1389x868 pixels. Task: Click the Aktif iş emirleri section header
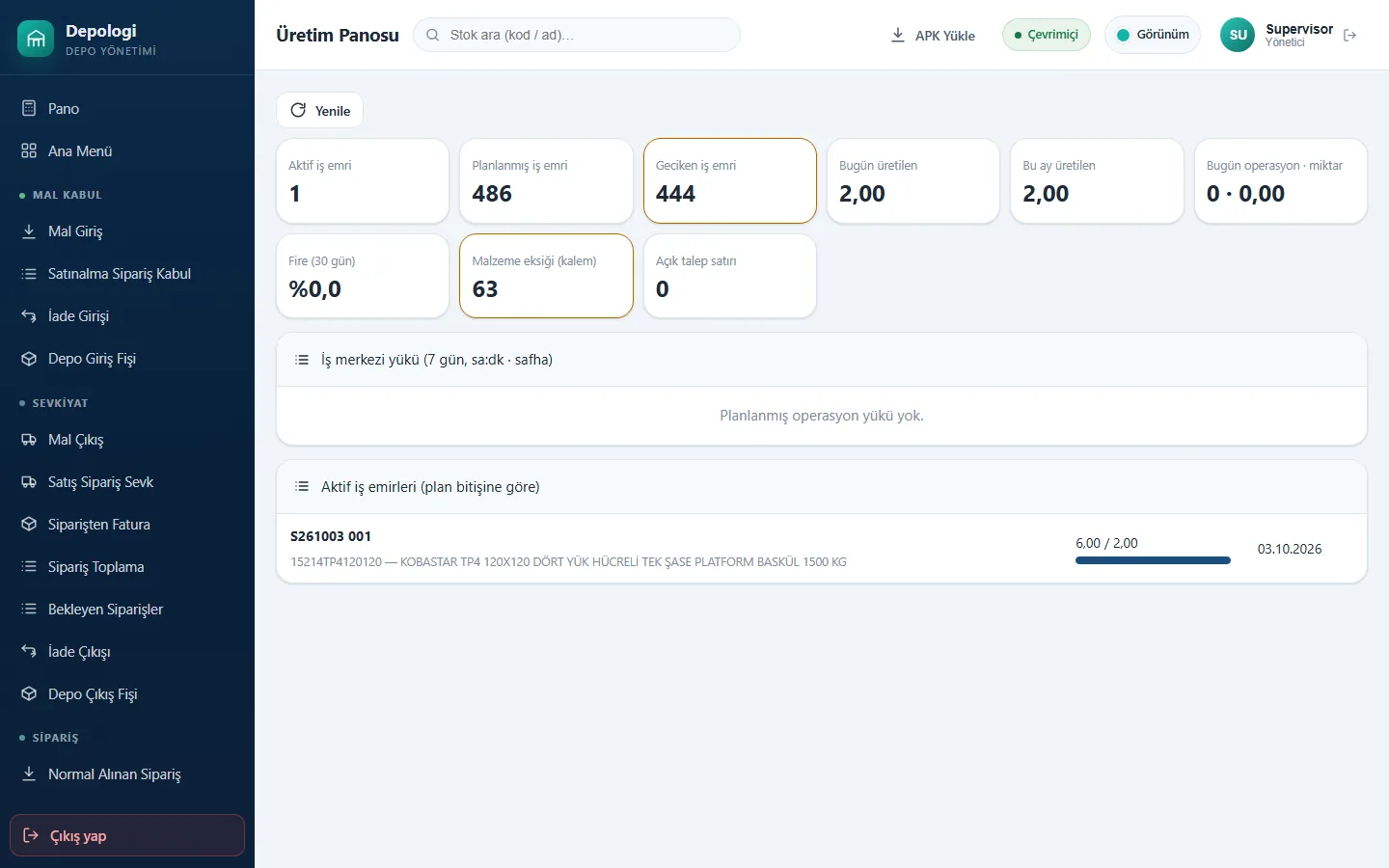coord(822,487)
